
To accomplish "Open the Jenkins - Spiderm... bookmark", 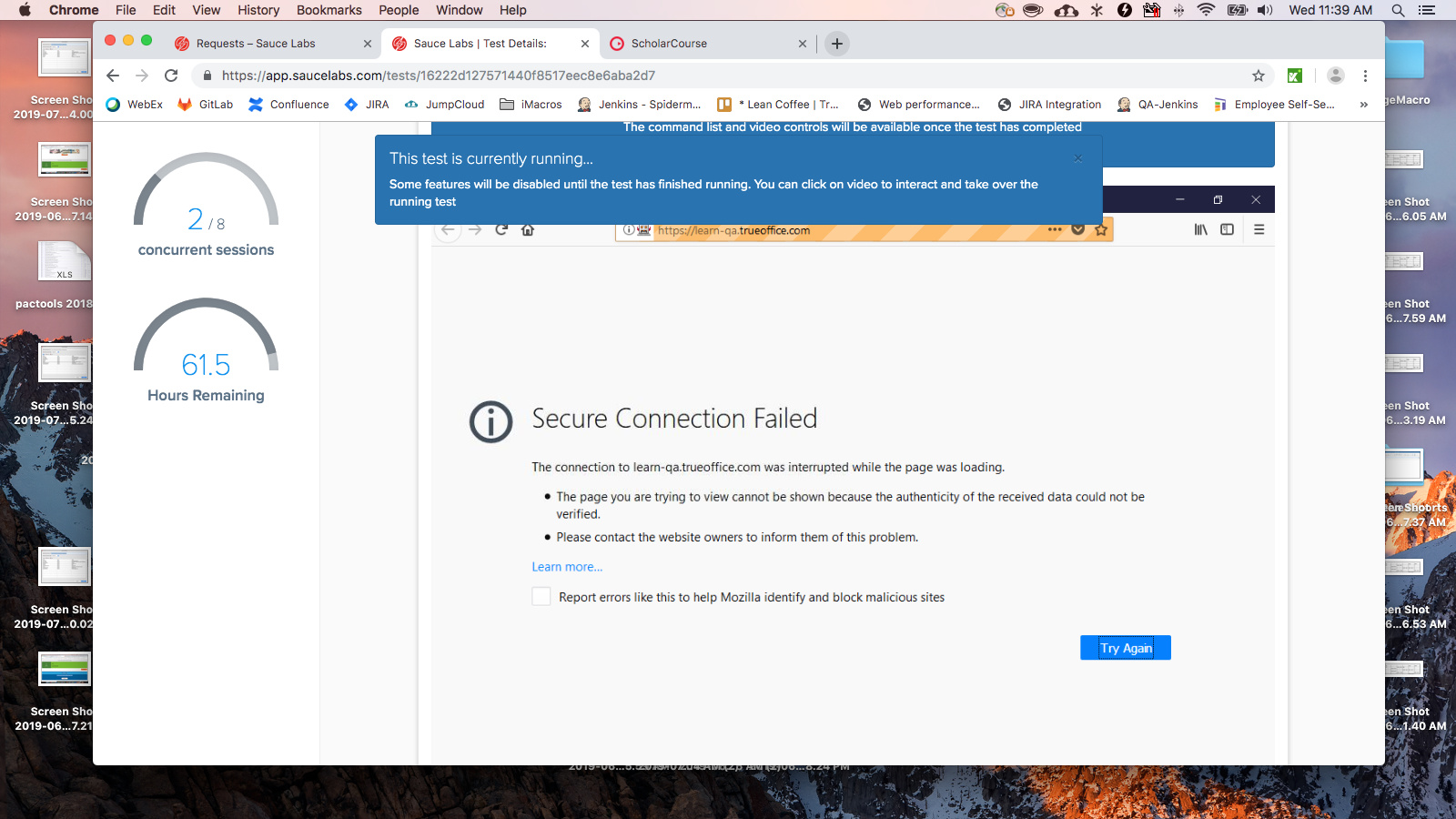I will click(x=640, y=105).
